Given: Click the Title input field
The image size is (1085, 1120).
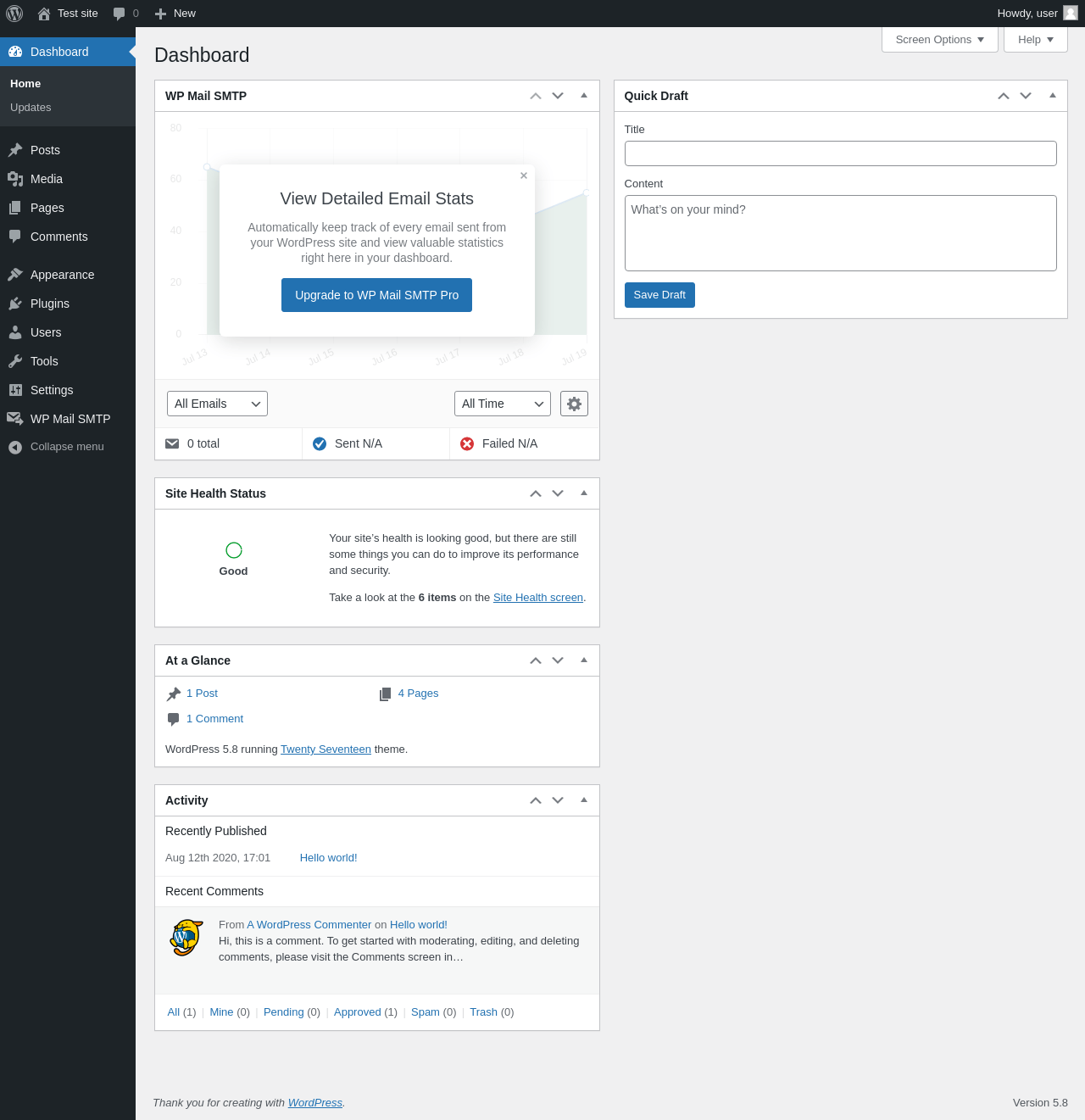Looking at the screenshot, I should (x=841, y=153).
